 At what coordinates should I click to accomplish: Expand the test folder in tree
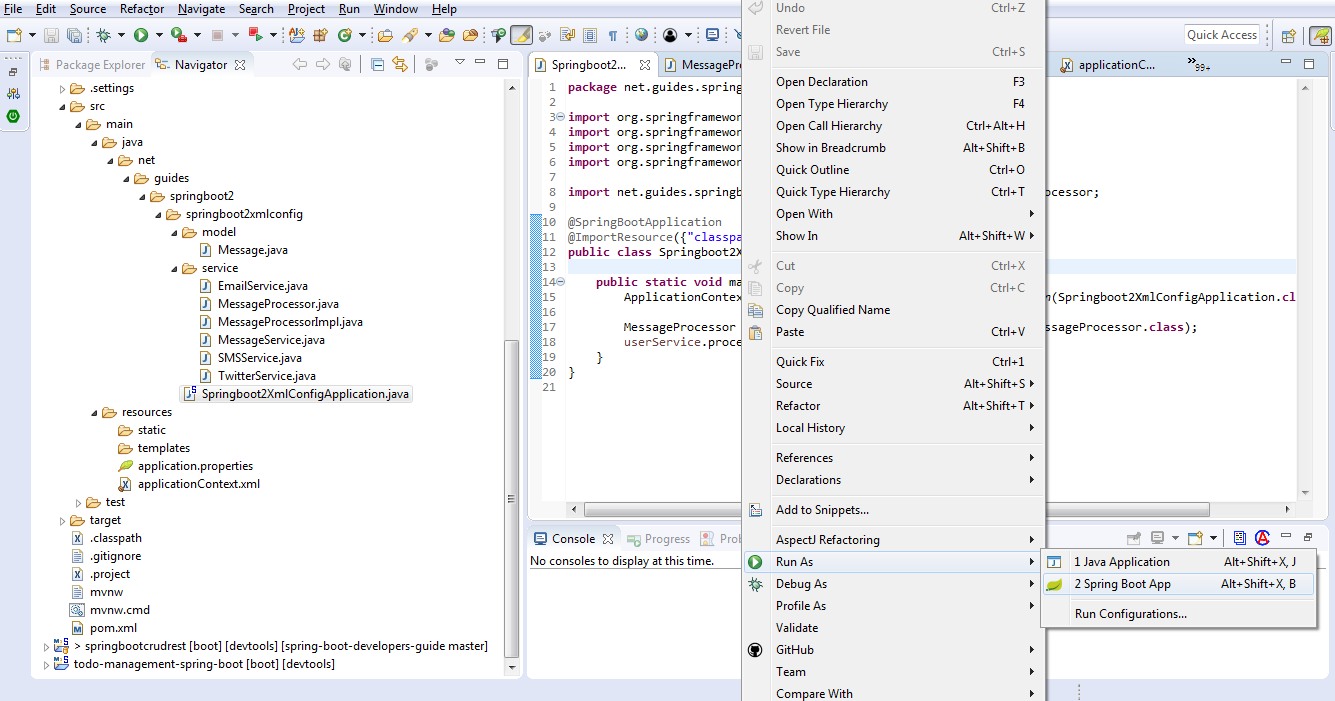click(79, 502)
